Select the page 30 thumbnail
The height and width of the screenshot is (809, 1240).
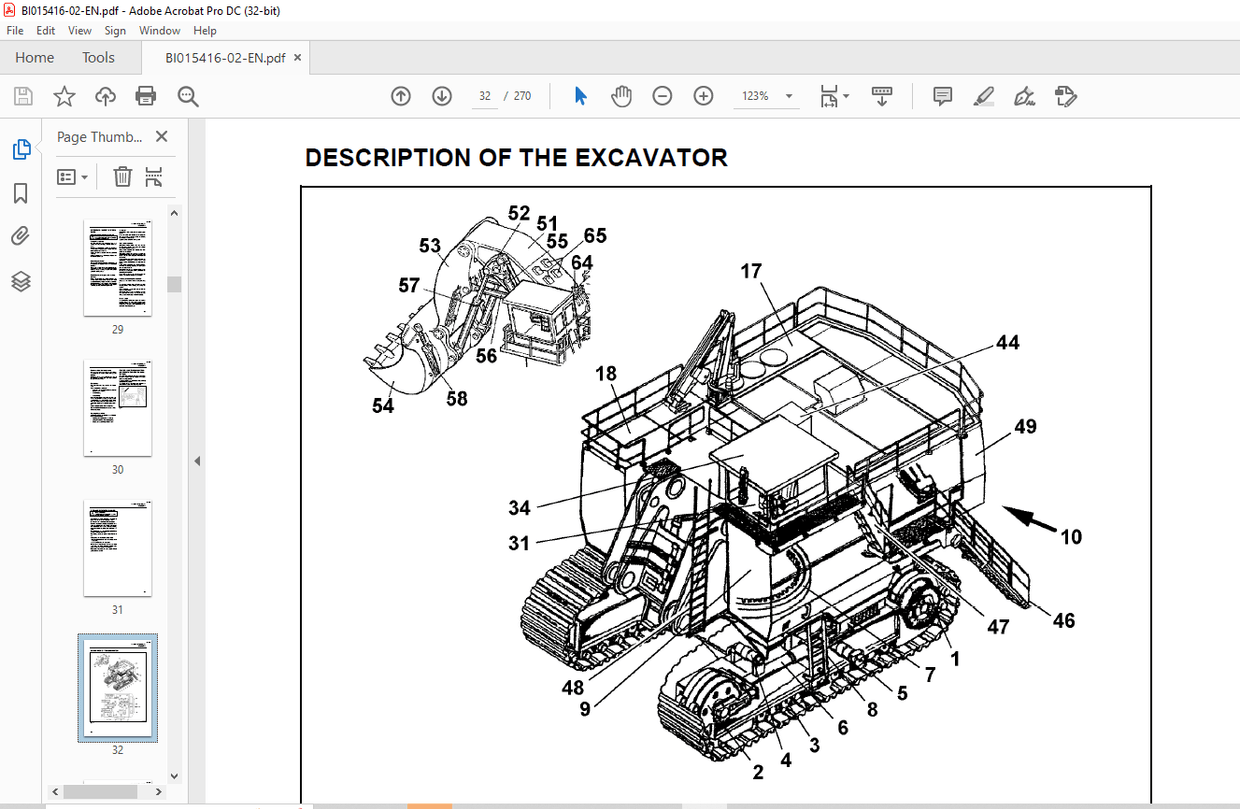[x=118, y=407]
